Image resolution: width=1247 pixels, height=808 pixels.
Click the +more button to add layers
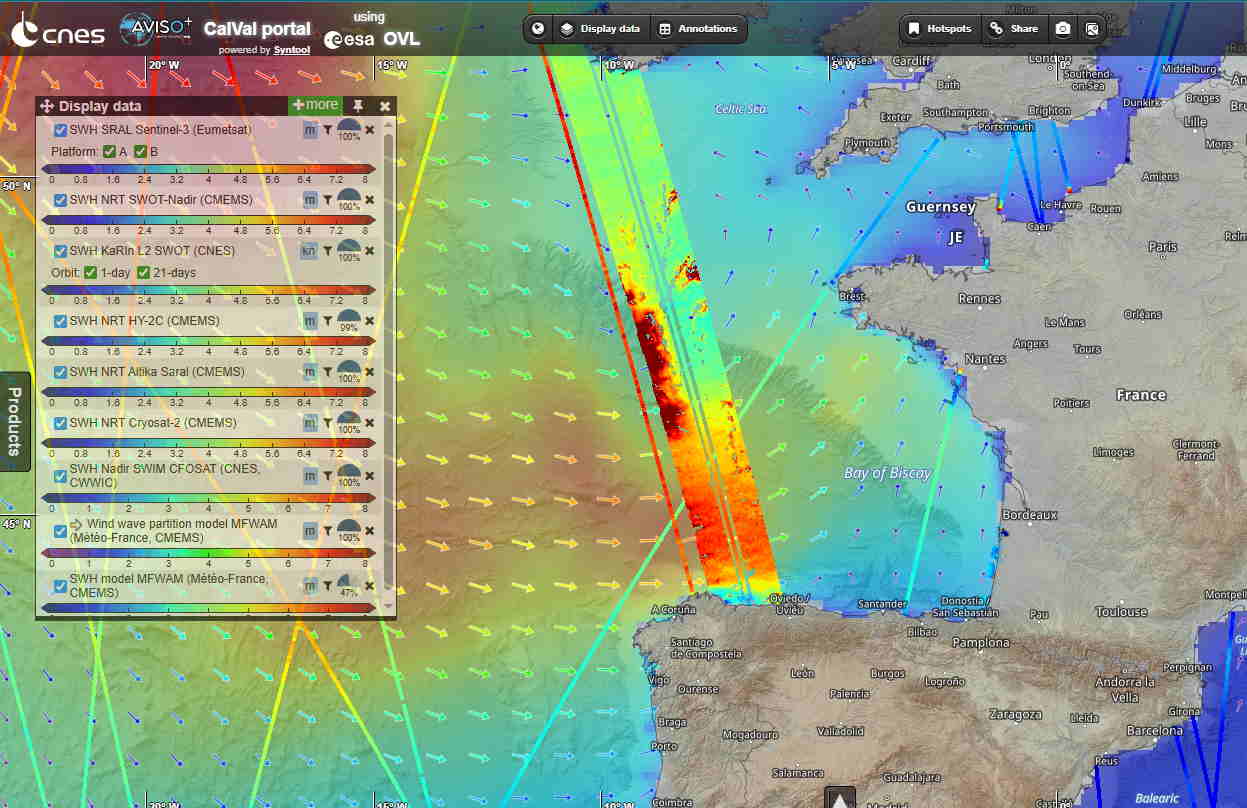coord(315,105)
